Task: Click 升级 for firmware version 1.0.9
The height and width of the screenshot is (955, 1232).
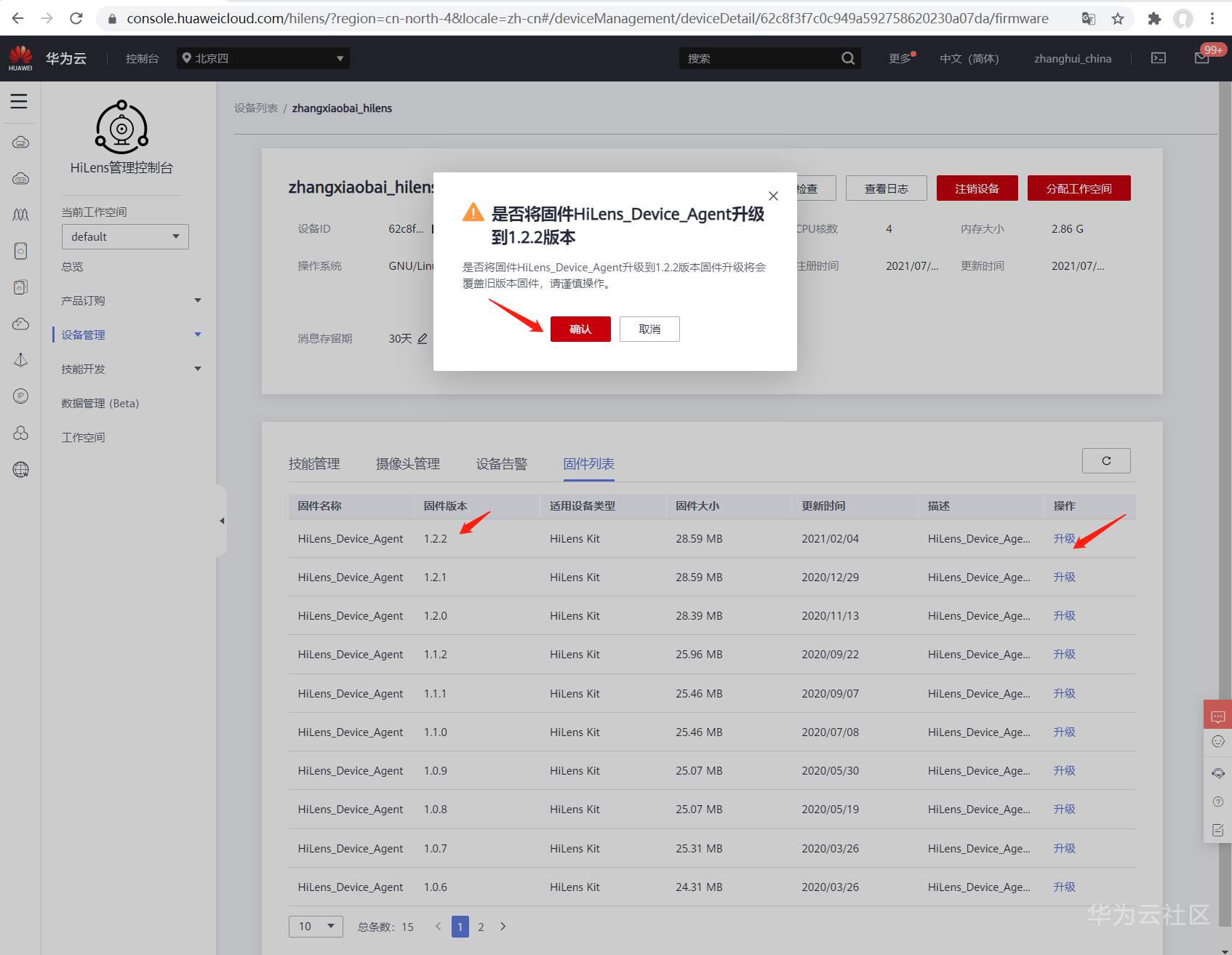Action: [1065, 770]
